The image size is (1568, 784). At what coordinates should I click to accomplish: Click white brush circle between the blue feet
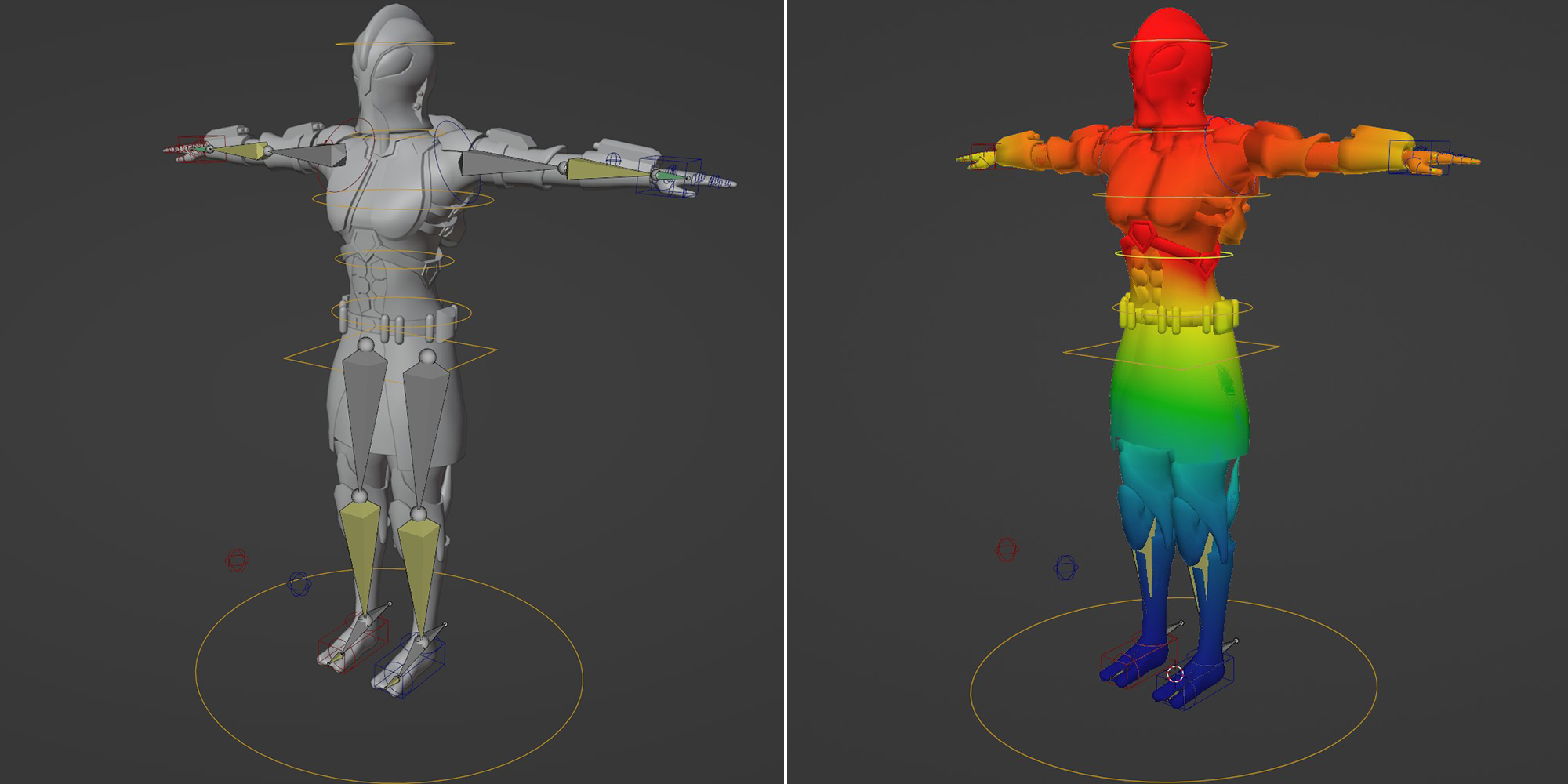tap(1174, 673)
